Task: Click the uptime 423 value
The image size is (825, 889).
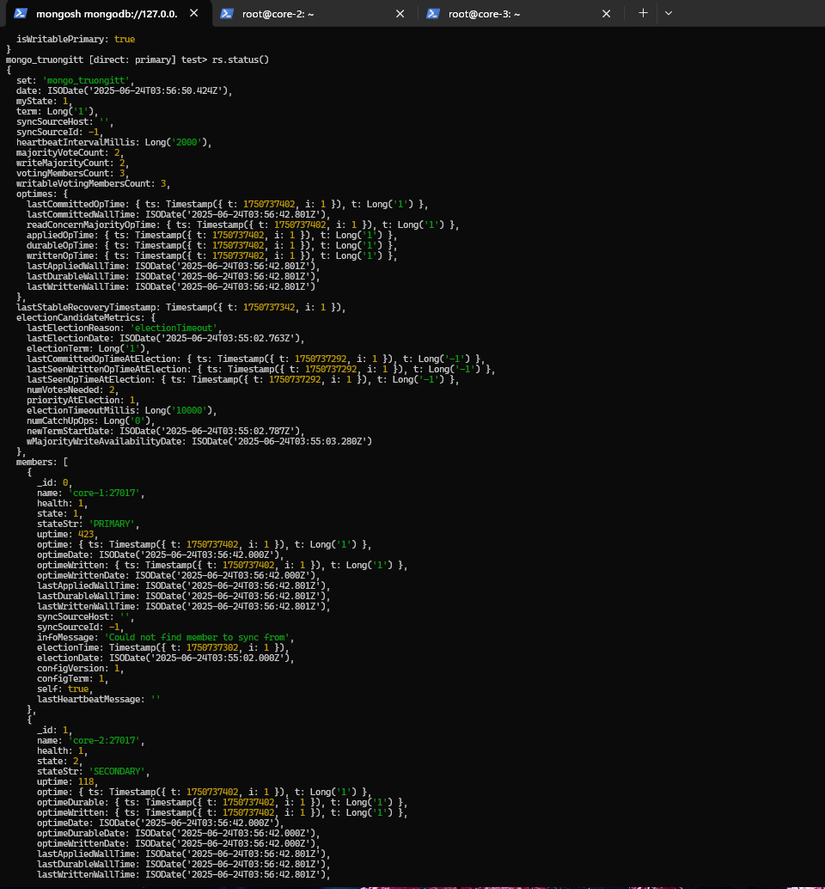Action: (86, 534)
